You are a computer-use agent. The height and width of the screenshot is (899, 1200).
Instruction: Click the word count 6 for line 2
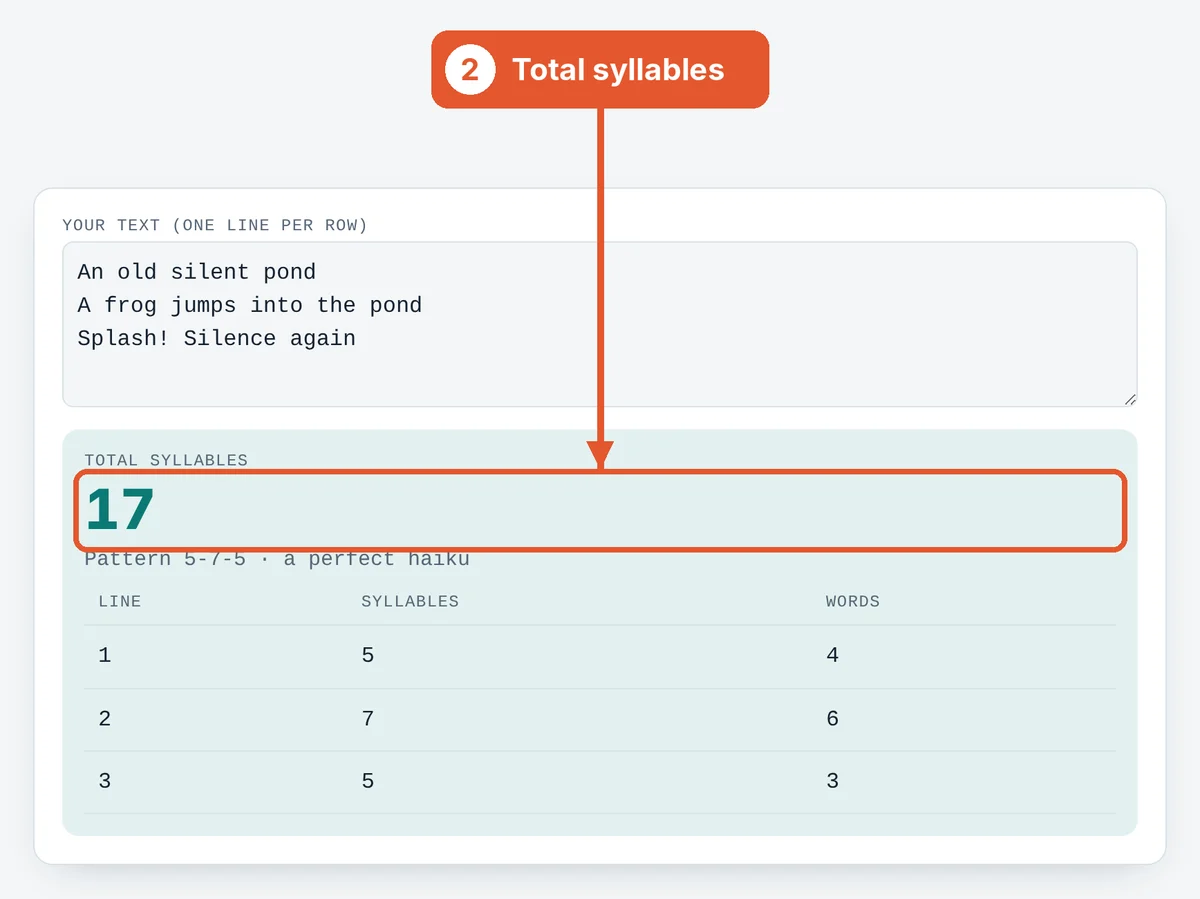pyautogui.click(x=833, y=719)
